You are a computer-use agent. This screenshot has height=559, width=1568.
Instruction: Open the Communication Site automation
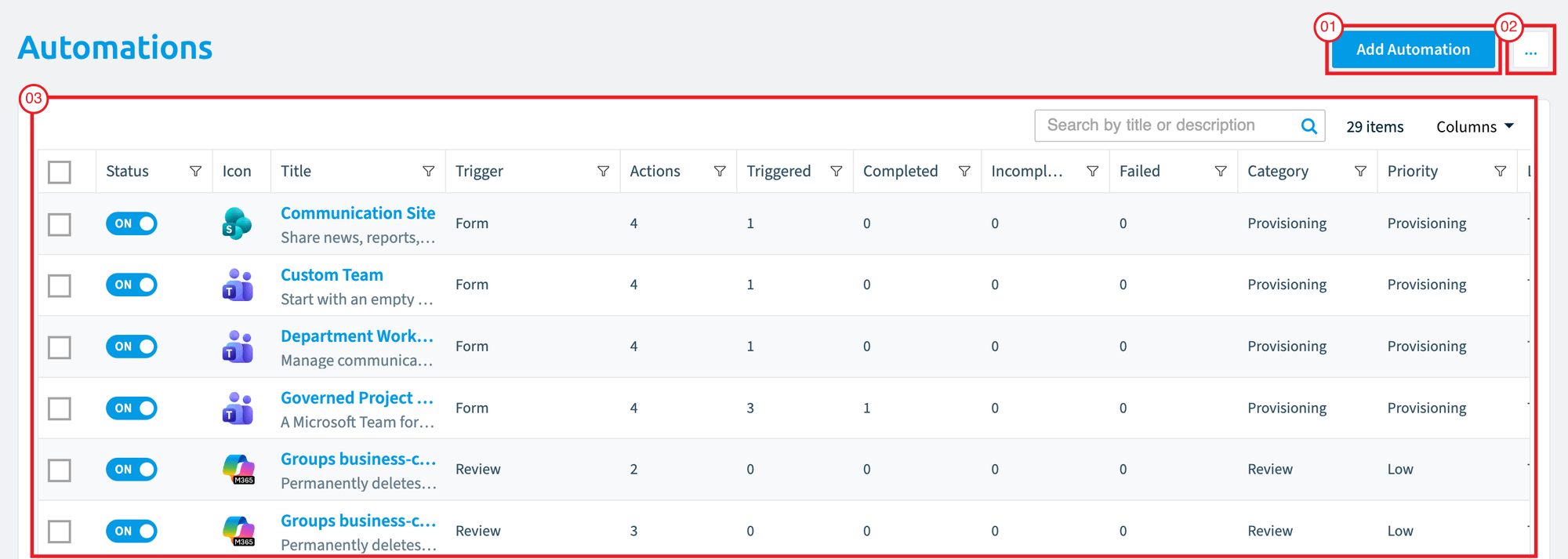point(358,213)
